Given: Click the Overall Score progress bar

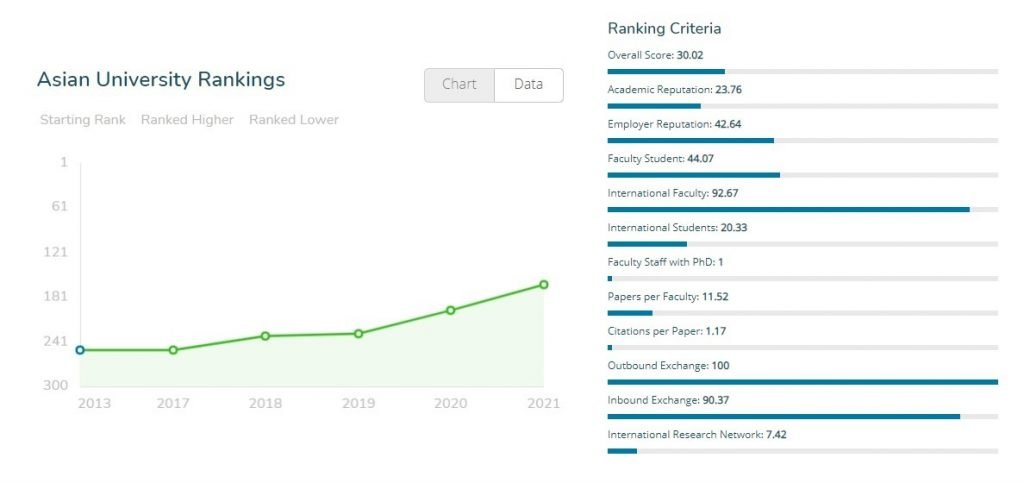Looking at the screenshot, I should pyautogui.click(x=802, y=71).
